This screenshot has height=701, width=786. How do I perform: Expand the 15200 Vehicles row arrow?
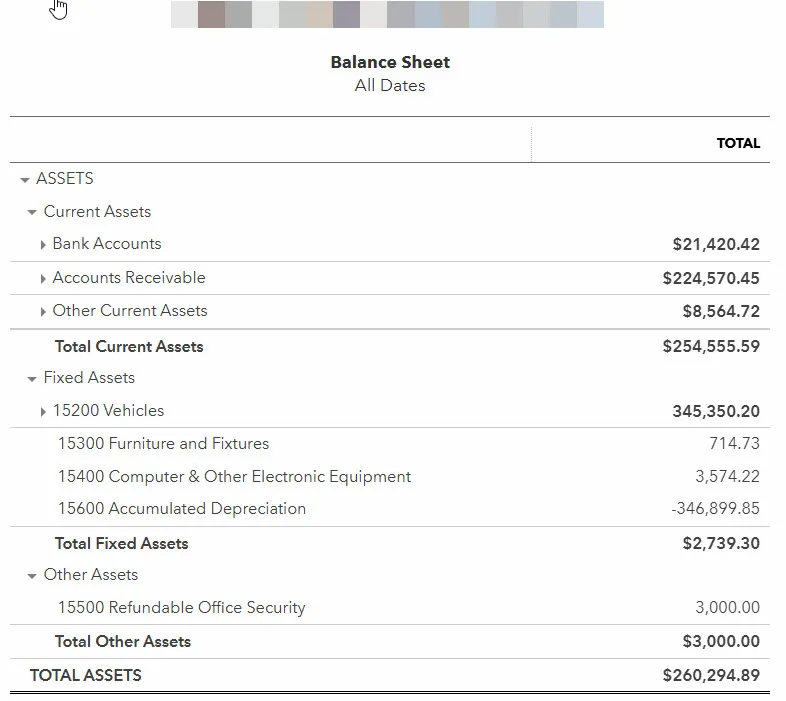pyautogui.click(x=43, y=412)
